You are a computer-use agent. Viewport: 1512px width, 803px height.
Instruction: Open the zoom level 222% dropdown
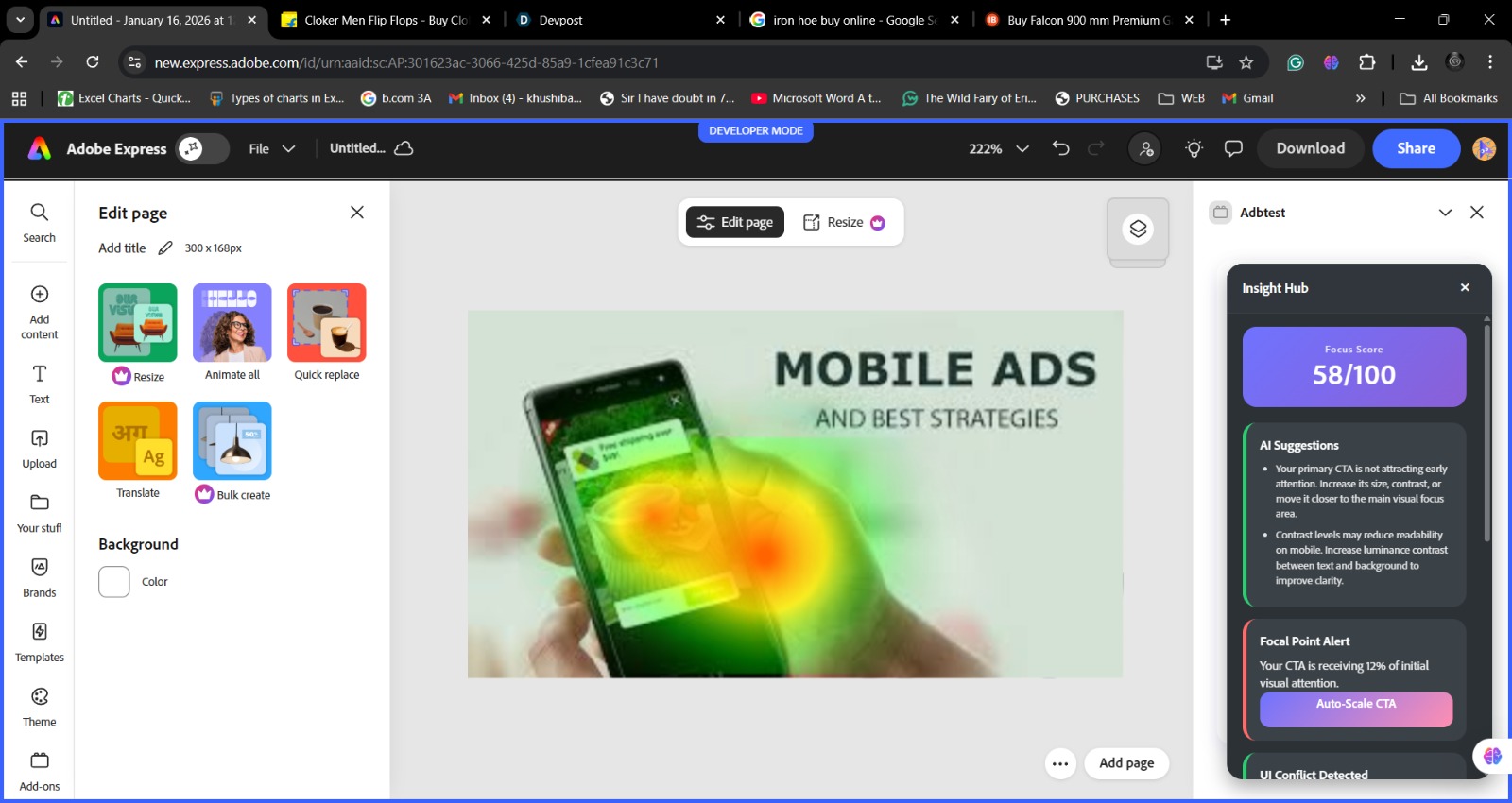click(998, 148)
